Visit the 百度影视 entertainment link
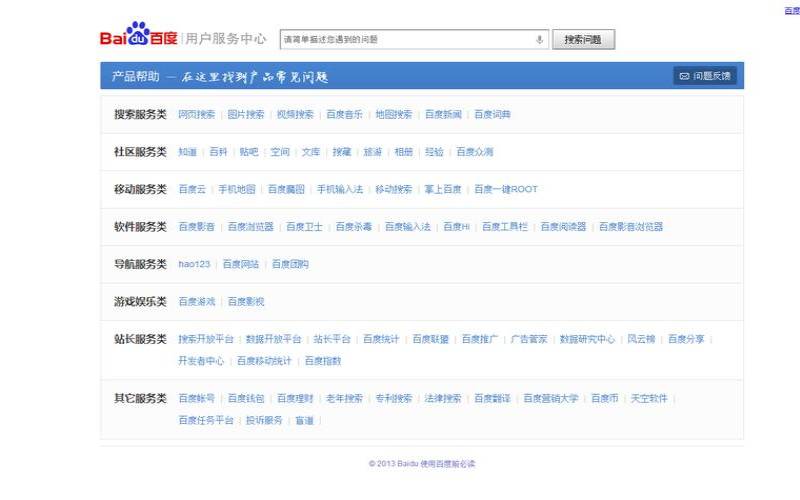 (246, 302)
